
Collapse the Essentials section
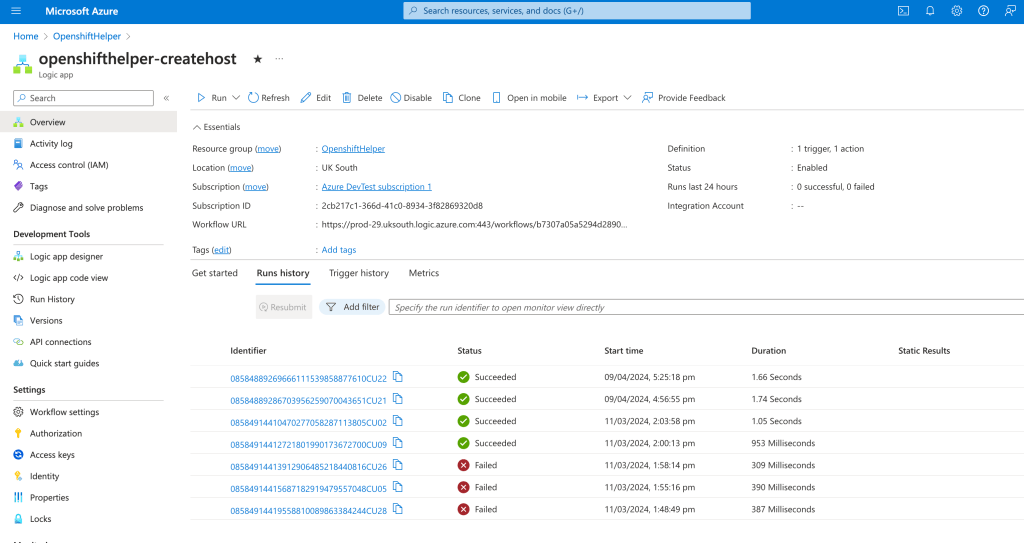pos(216,127)
